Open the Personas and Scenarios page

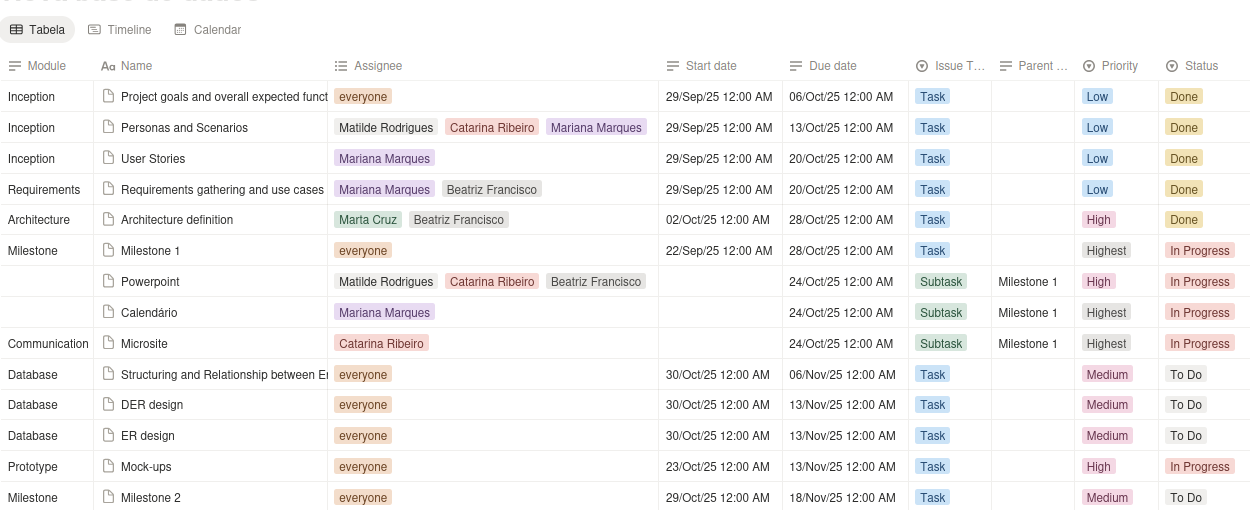point(184,128)
